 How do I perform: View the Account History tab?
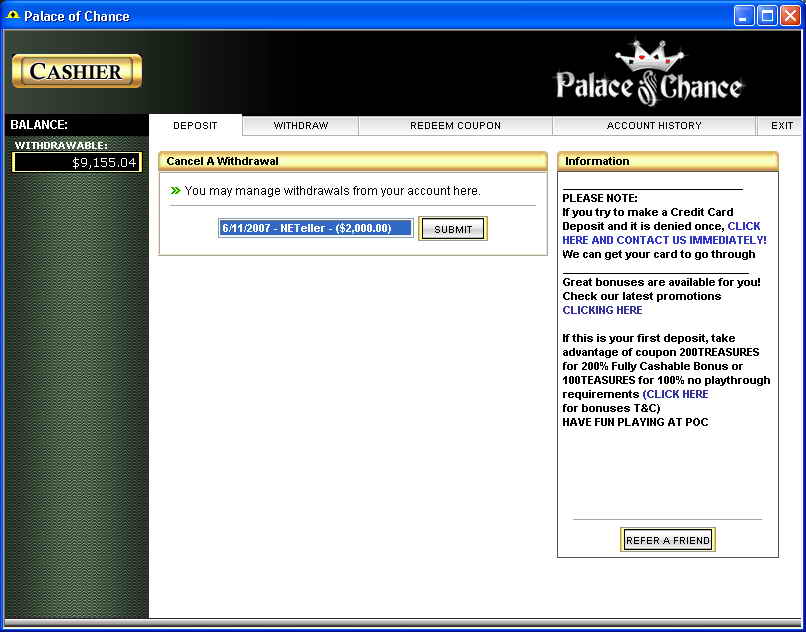click(x=654, y=126)
